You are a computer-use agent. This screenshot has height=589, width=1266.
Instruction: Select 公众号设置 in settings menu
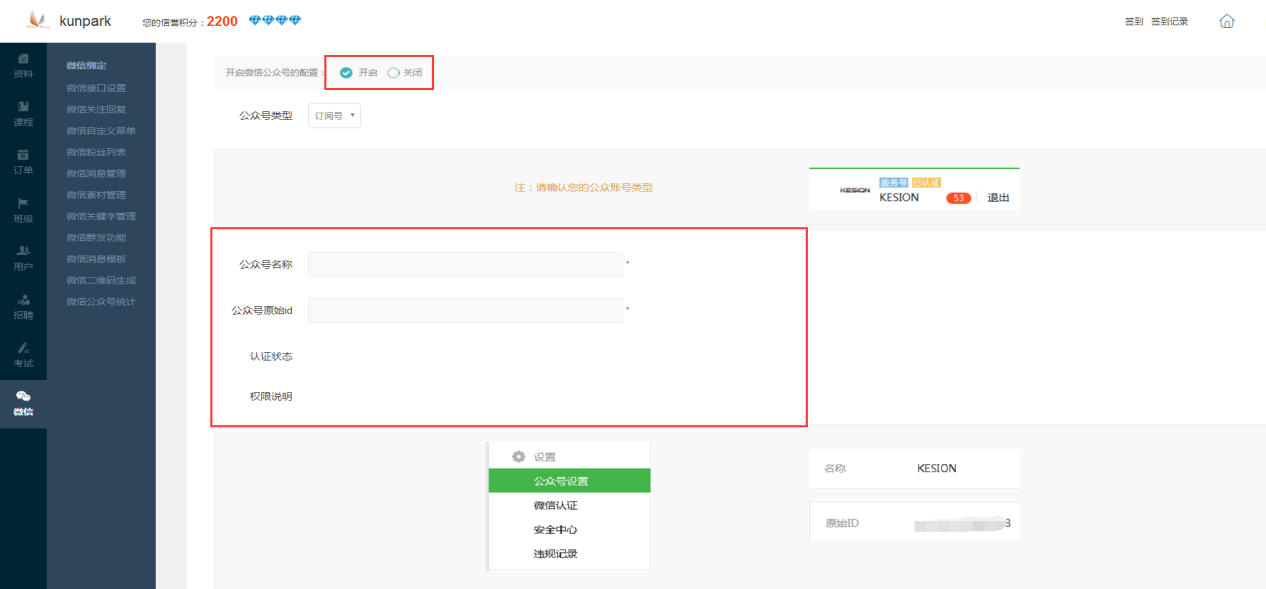569,481
